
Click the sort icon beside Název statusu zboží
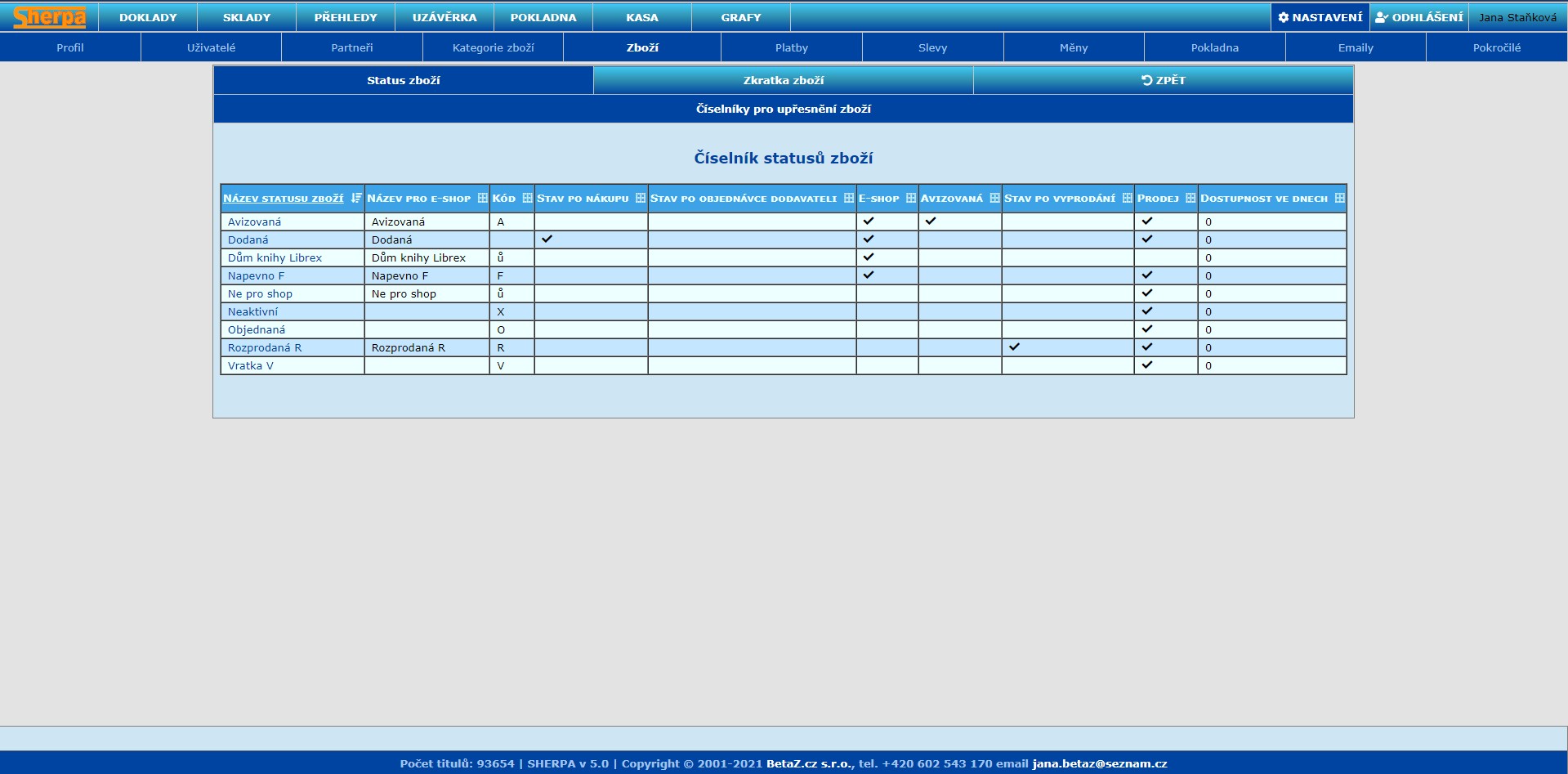tap(355, 198)
